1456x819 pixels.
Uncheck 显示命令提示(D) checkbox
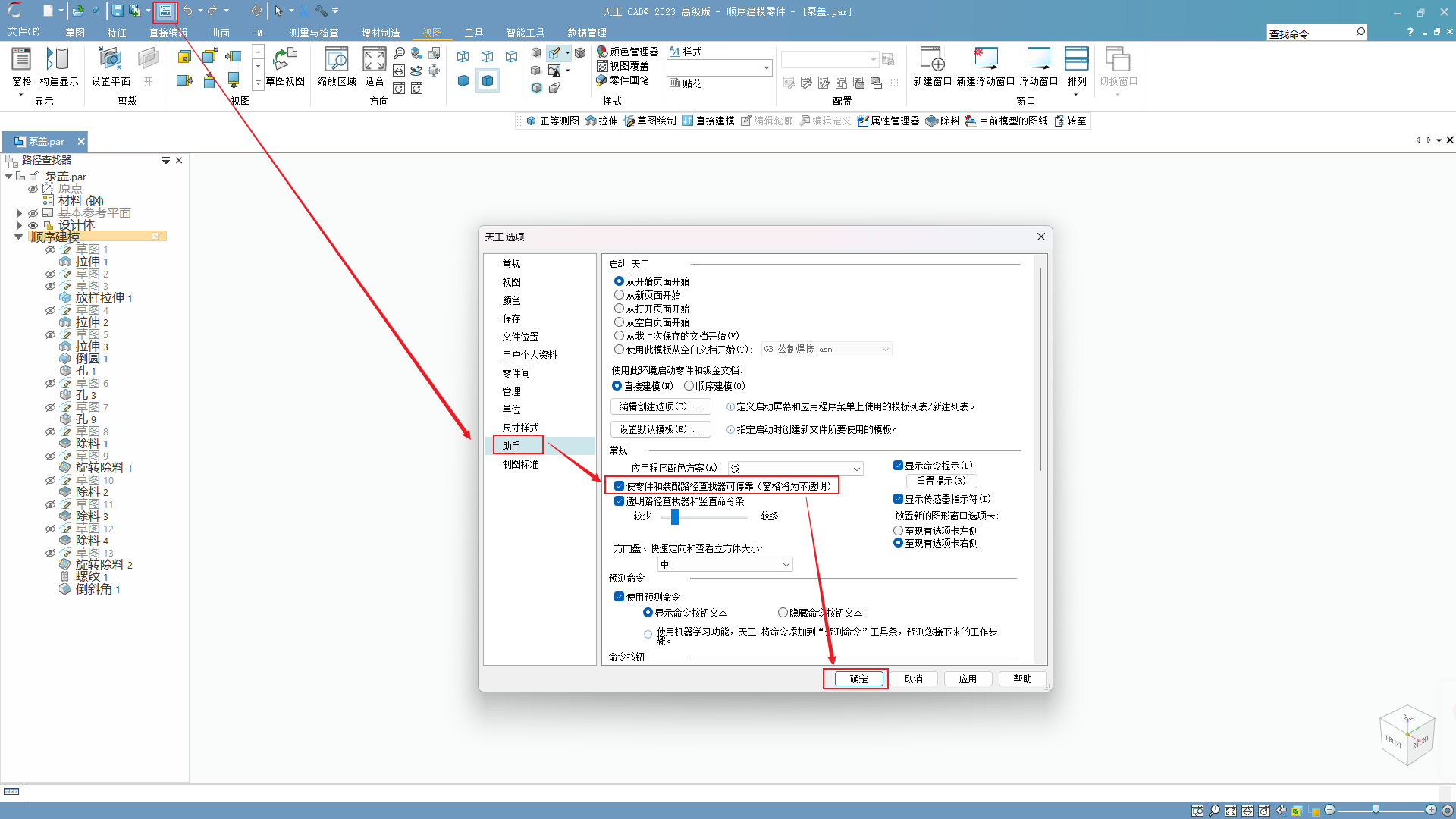tap(898, 466)
